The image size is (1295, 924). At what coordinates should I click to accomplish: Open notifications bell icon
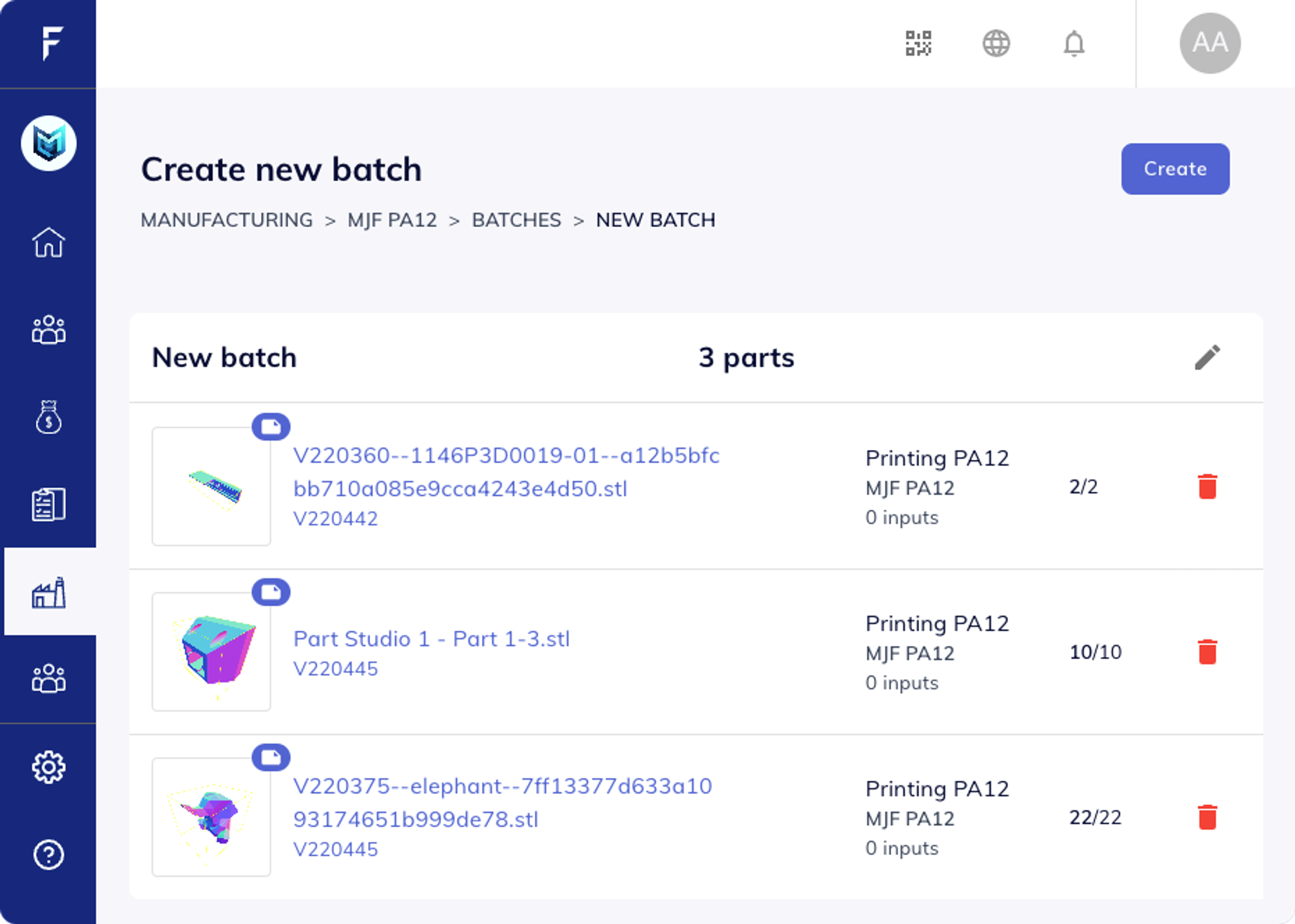coord(1074,43)
